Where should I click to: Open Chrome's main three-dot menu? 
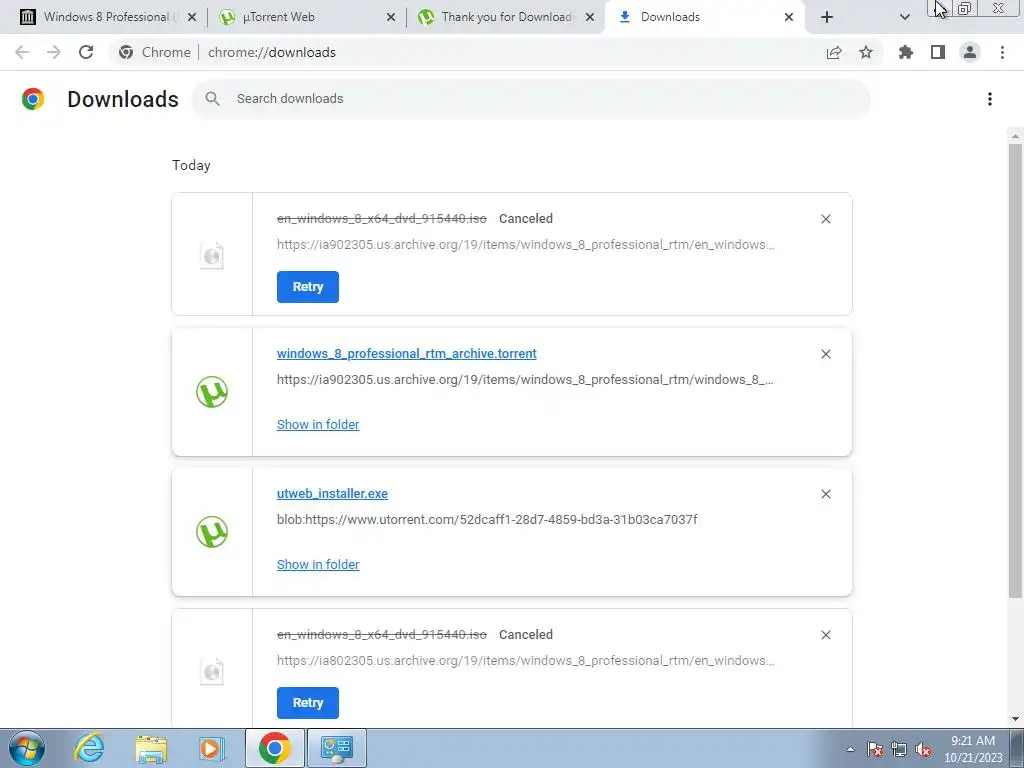(x=1002, y=52)
